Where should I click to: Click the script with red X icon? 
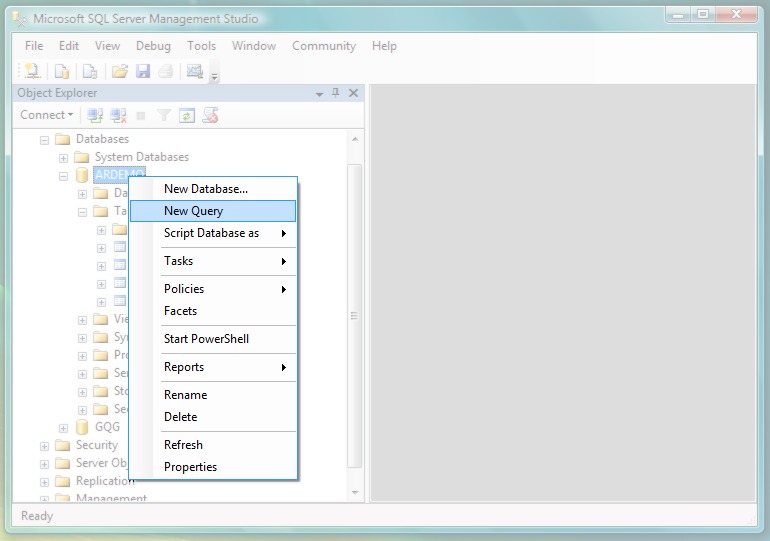click(x=210, y=116)
